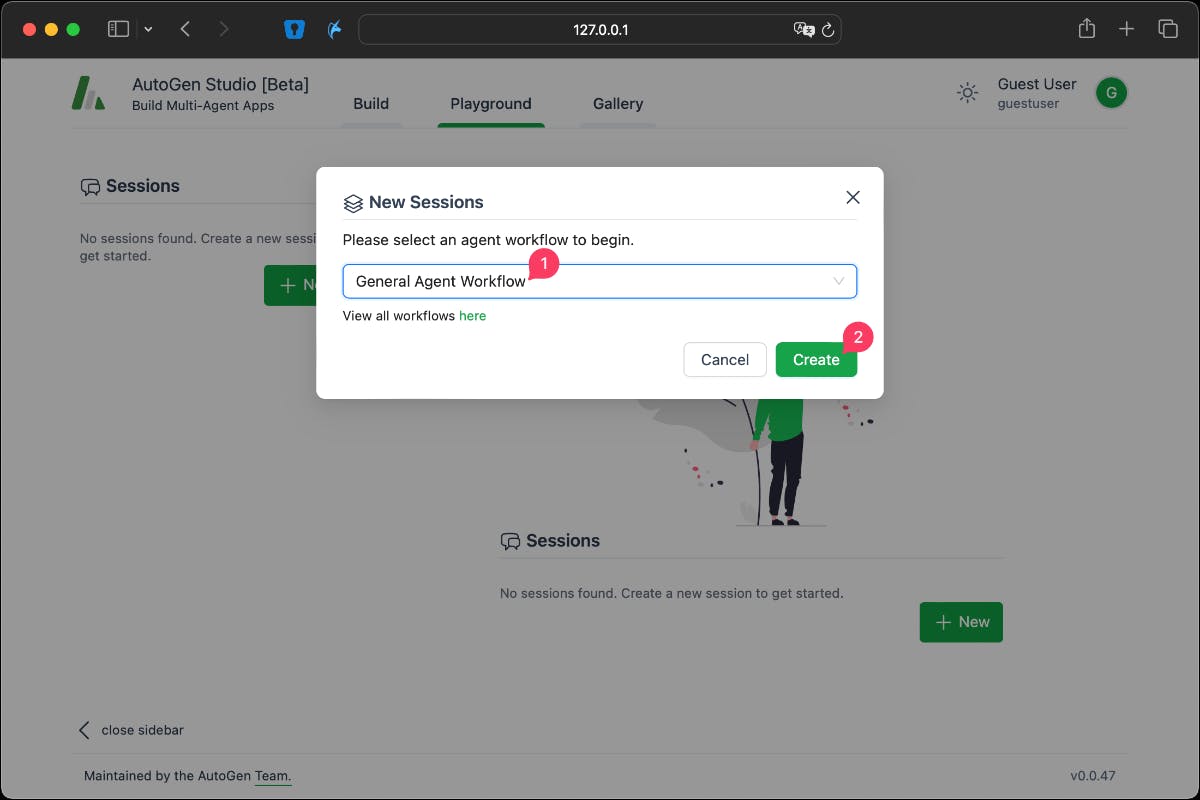Click the Sessions heading in the left sidebar
Image resolution: width=1200 pixels, height=800 pixels.
point(143,186)
